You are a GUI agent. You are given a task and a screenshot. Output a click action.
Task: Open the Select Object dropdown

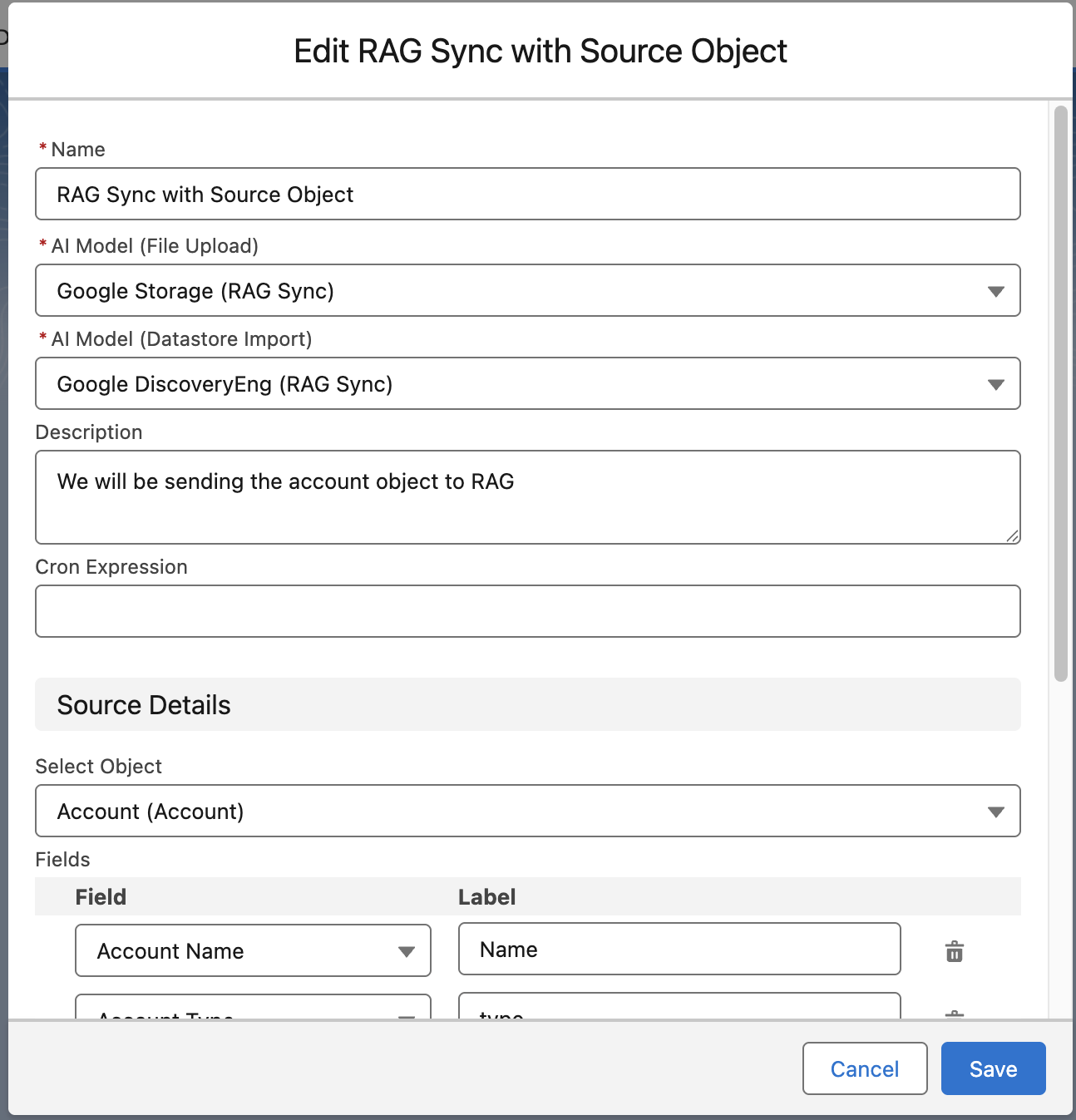(x=527, y=812)
